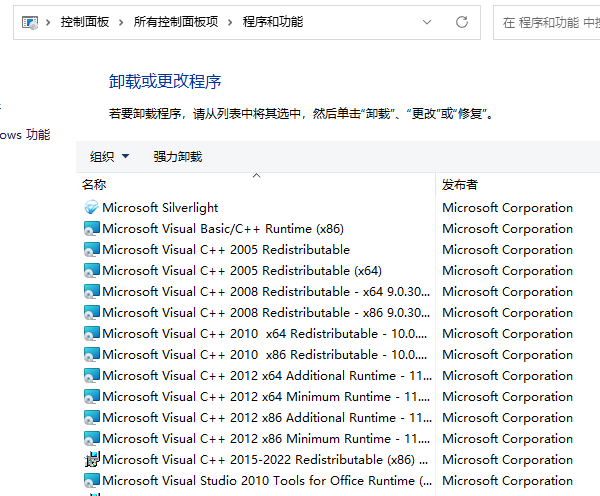The image size is (600, 496).
Task: Select Visual C++ 2010 x64 Redistributable name
Action: click(x=264, y=334)
